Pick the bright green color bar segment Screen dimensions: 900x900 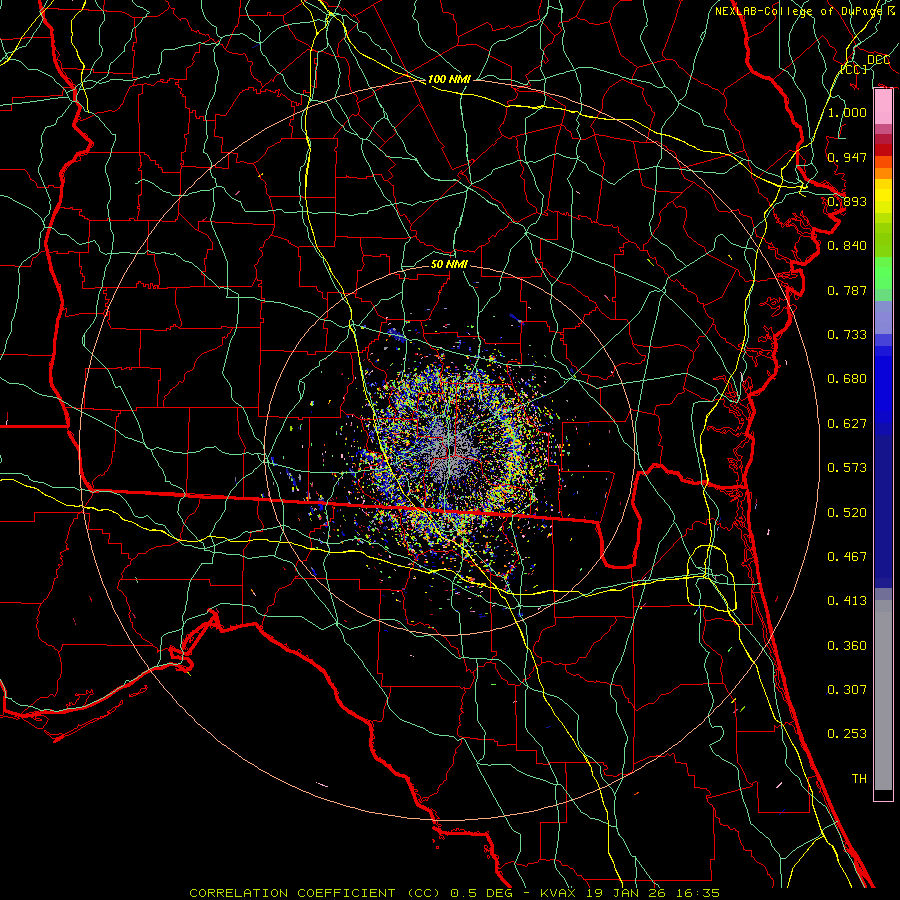[883, 273]
